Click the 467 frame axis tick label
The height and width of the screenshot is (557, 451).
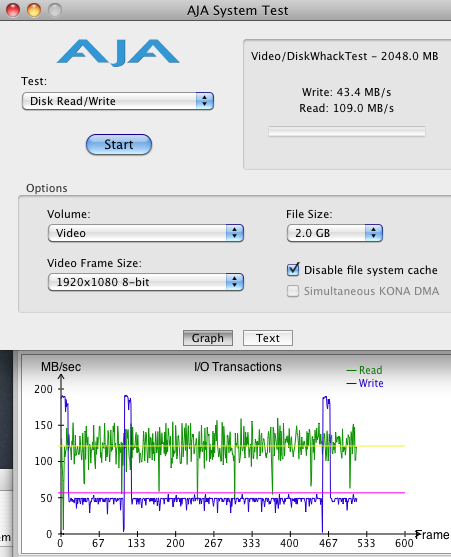coord(328,543)
